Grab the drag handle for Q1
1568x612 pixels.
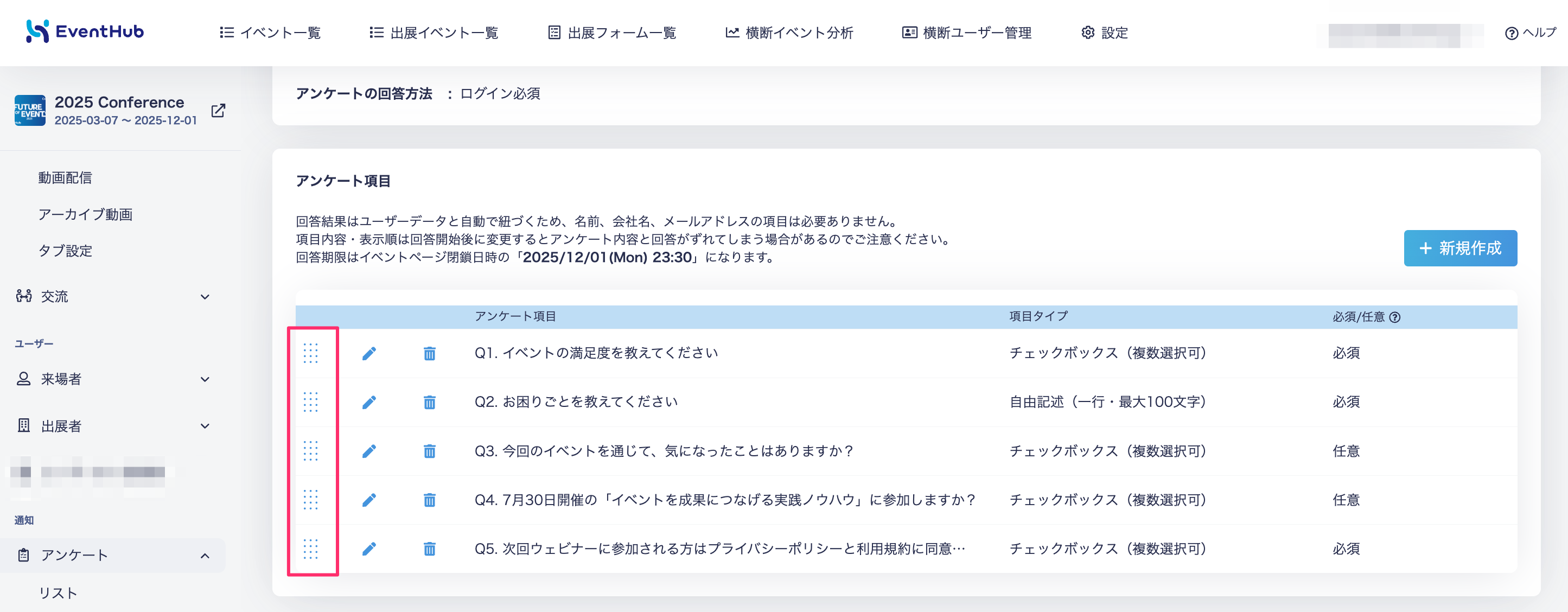[x=311, y=353]
